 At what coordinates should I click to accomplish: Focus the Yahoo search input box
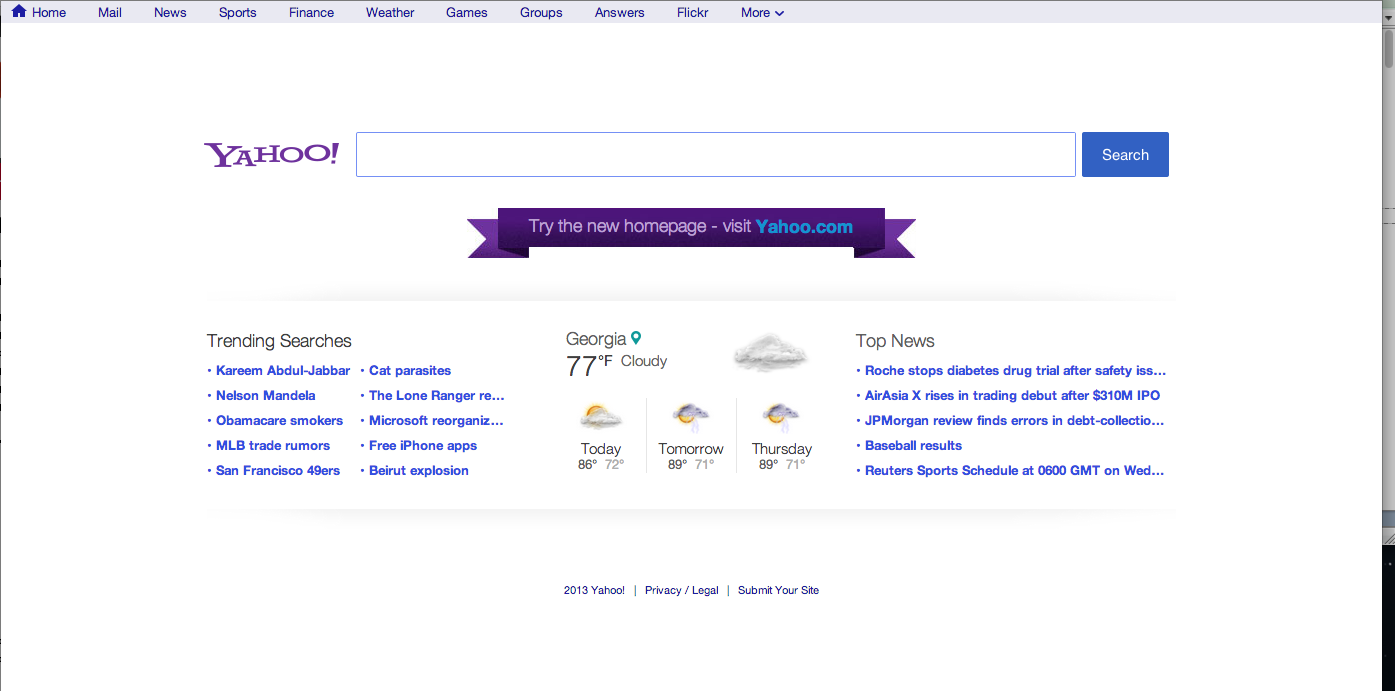point(716,155)
